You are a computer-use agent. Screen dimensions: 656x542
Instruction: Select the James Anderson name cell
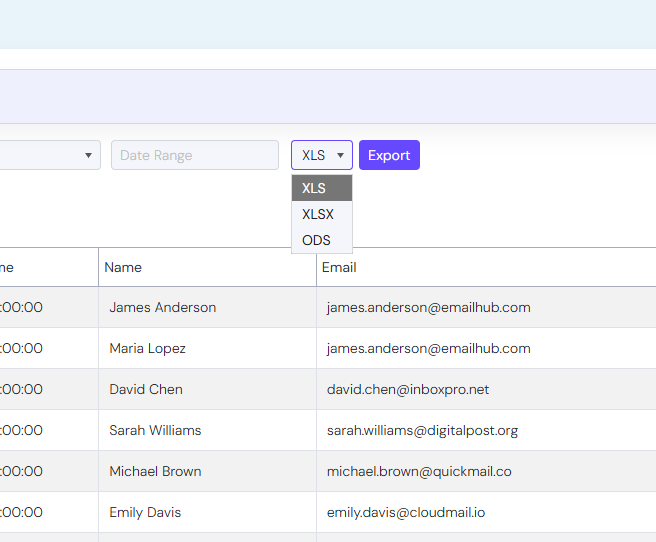click(x=208, y=307)
